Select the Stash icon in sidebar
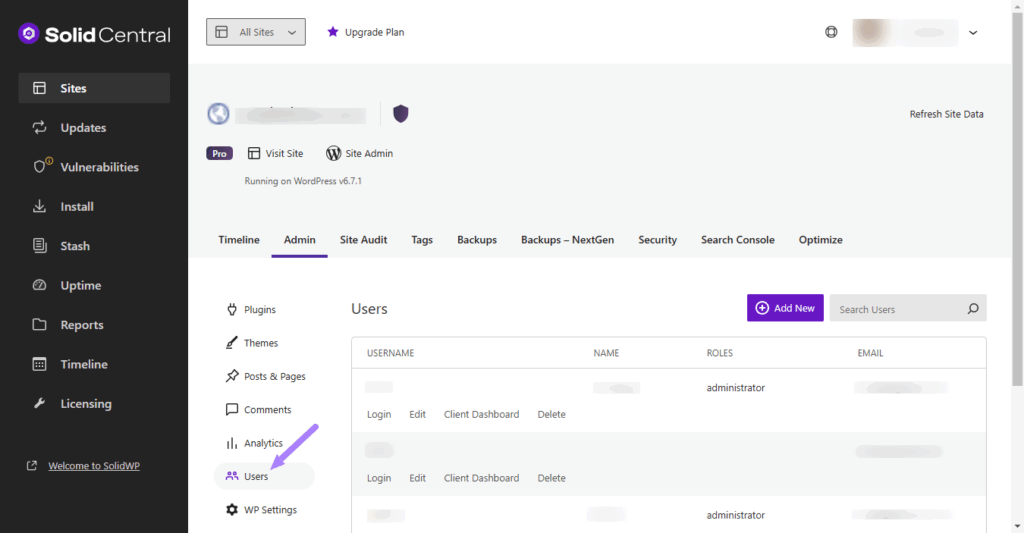This screenshot has width=1024, height=533. pos(40,246)
